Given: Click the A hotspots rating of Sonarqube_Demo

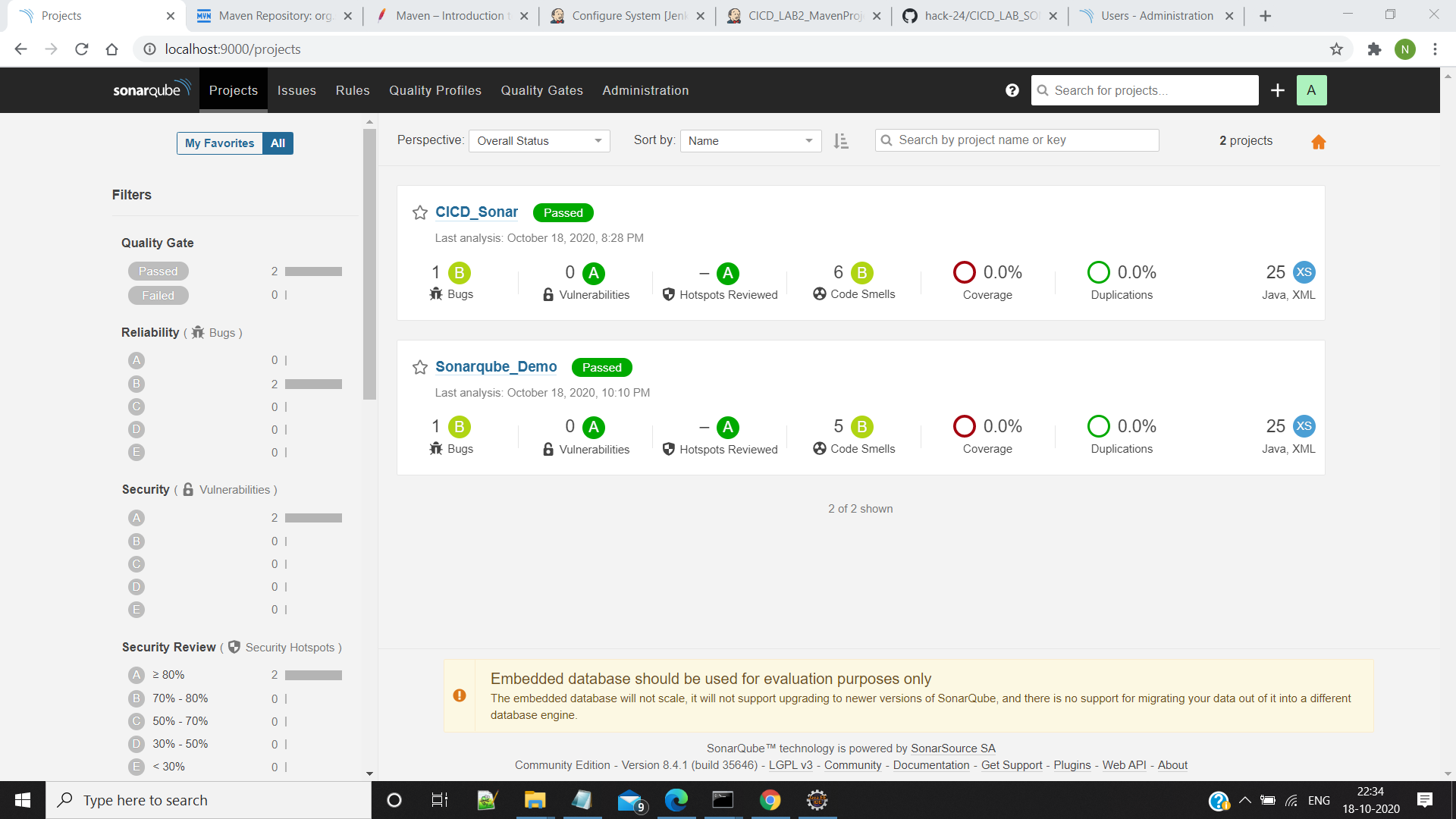Looking at the screenshot, I should point(728,428).
